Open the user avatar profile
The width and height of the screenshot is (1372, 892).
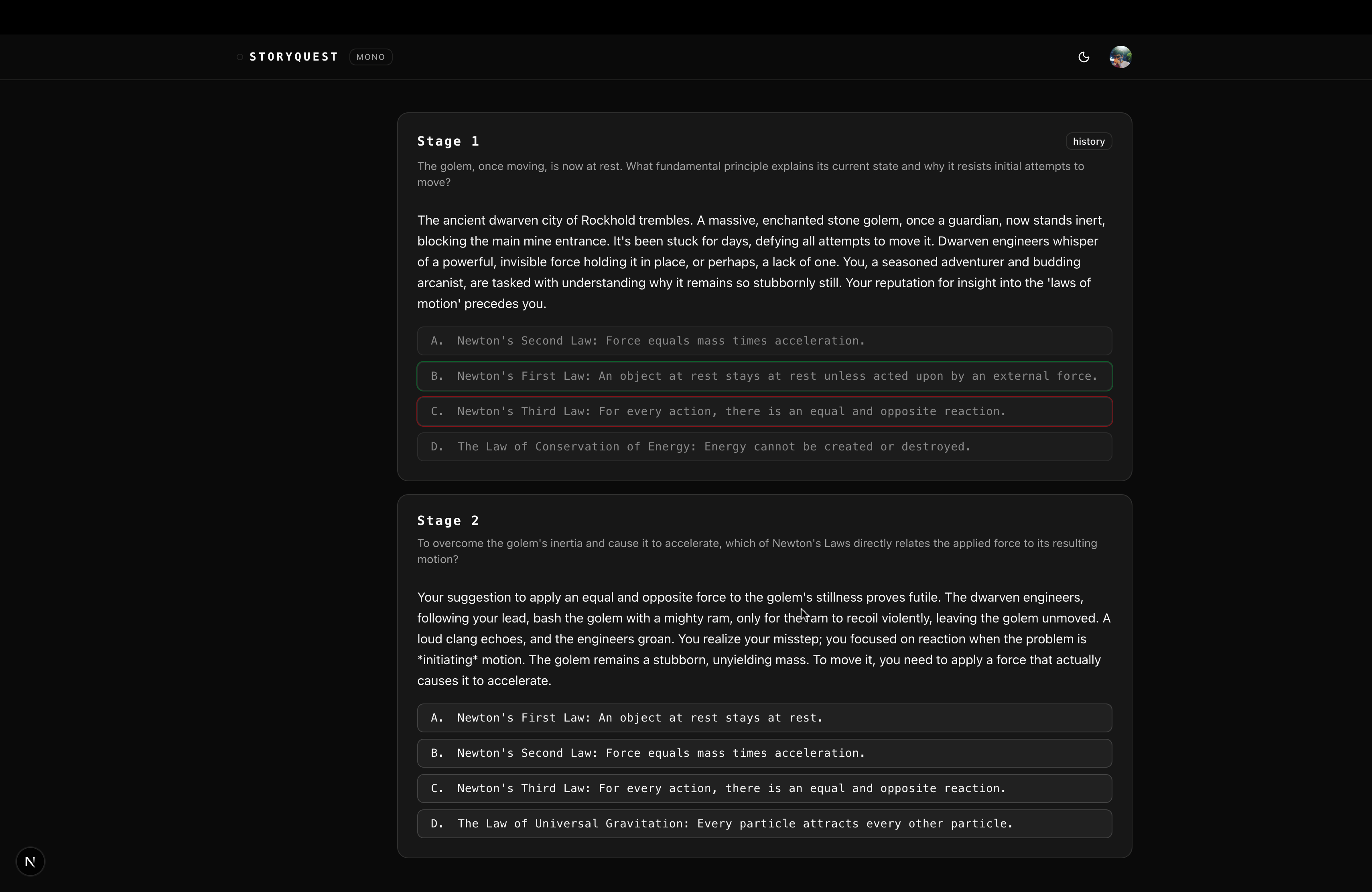coord(1120,57)
